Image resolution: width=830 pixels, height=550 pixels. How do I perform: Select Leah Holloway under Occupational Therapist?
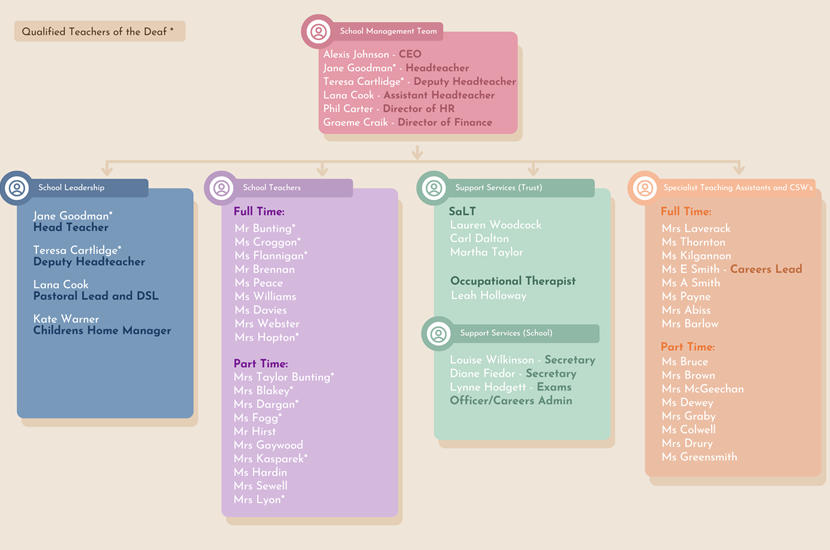pos(488,296)
